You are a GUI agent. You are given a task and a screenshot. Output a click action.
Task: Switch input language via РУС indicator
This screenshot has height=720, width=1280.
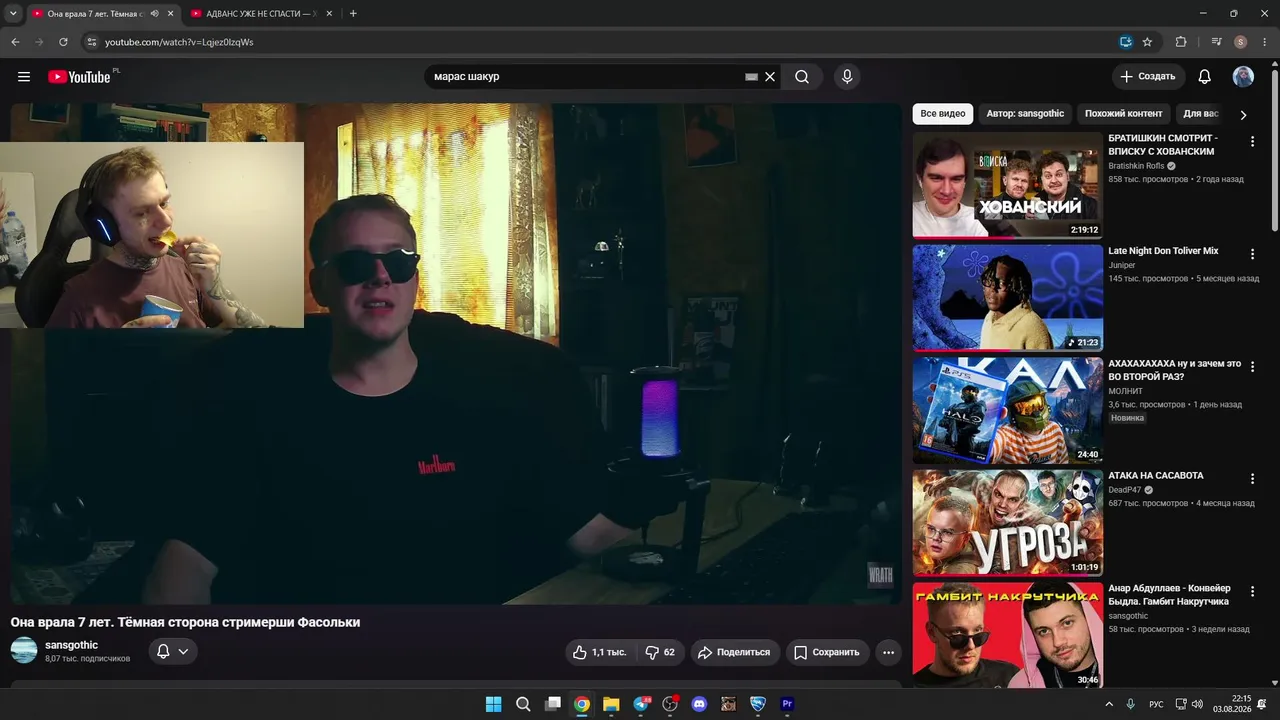tap(1156, 704)
